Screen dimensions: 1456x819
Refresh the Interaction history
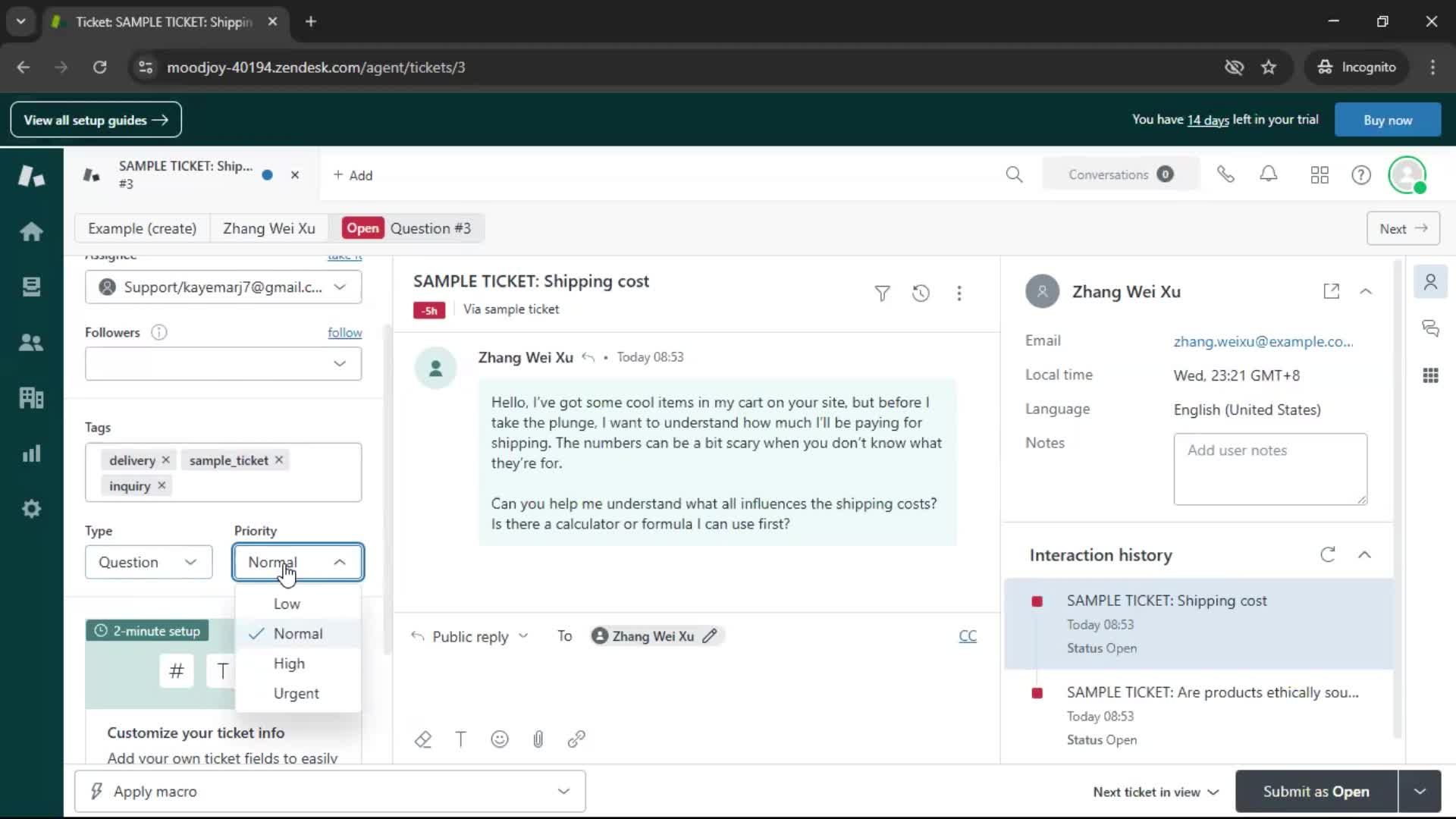coord(1328,554)
